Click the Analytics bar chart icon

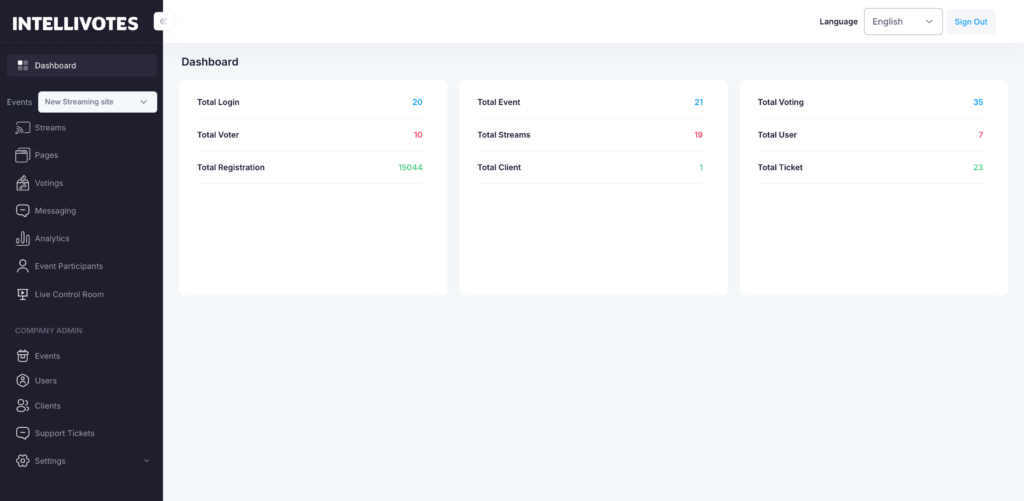pos(22,239)
